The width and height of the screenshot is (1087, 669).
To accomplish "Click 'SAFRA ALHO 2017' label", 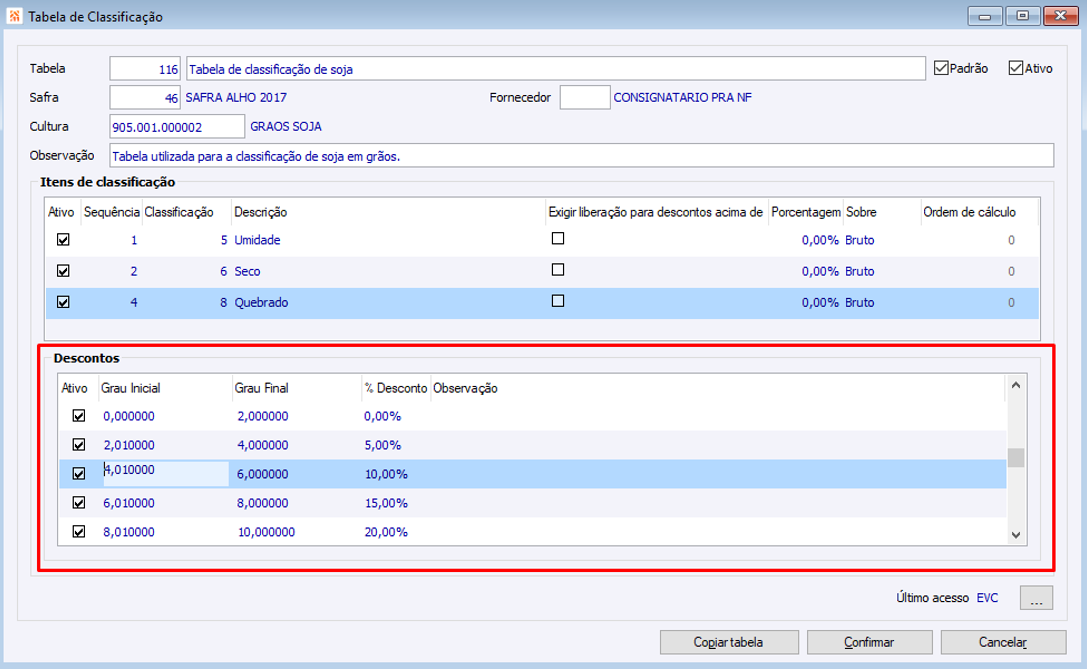I will pyautogui.click(x=236, y=98).
